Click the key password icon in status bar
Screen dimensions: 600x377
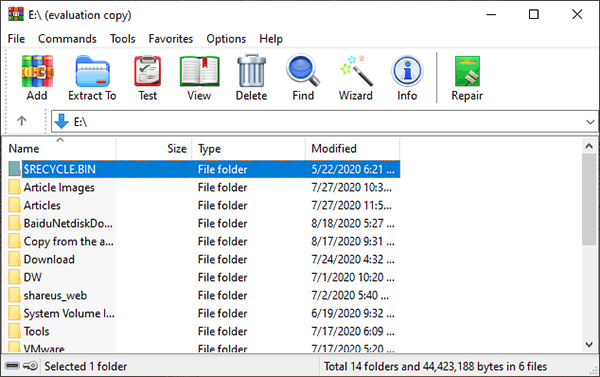pos(31,366)
